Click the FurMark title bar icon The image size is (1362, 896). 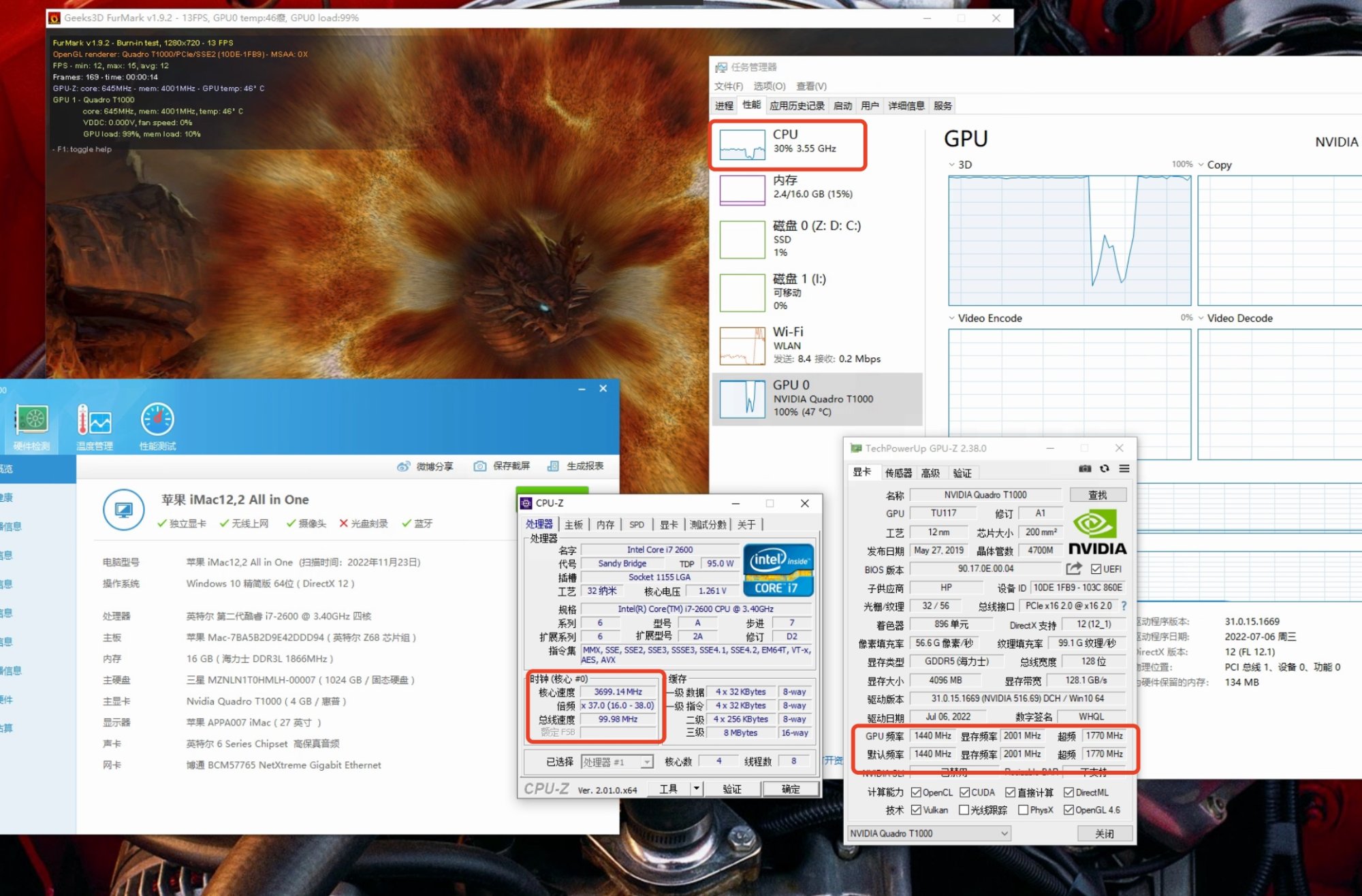click(54, 18)
